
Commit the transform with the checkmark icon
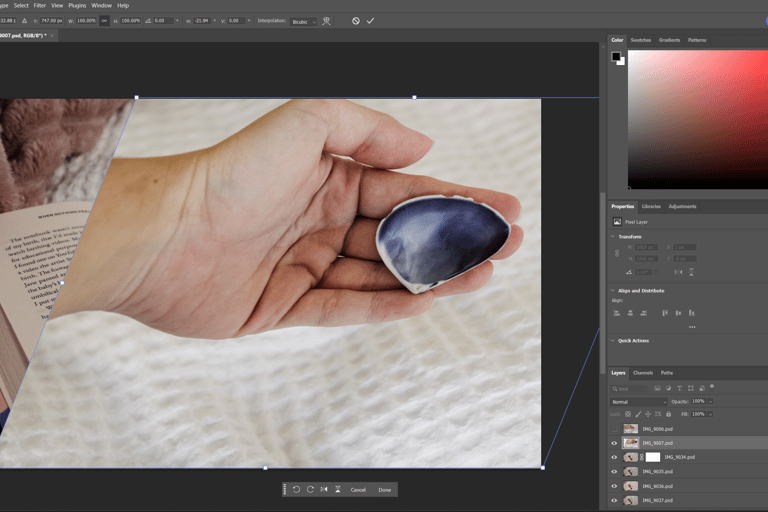coord(371,21)
